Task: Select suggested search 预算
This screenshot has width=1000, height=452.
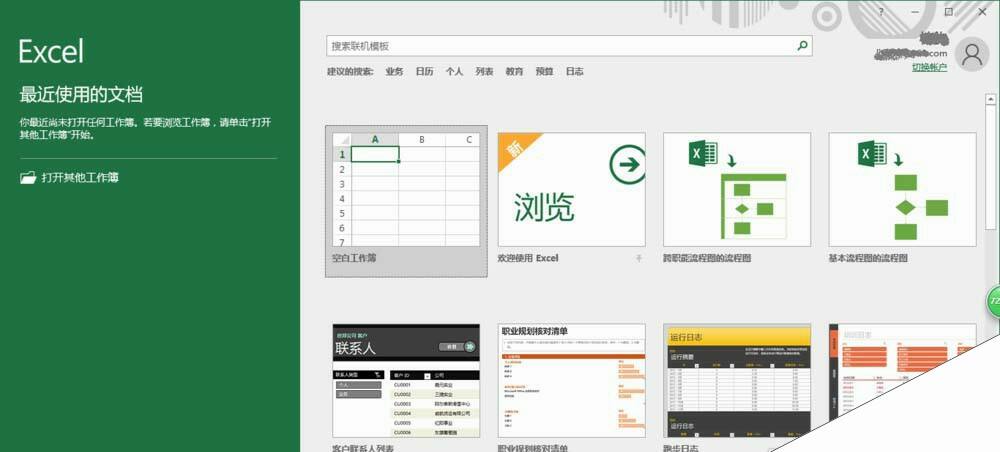Action: pos(544,72)
